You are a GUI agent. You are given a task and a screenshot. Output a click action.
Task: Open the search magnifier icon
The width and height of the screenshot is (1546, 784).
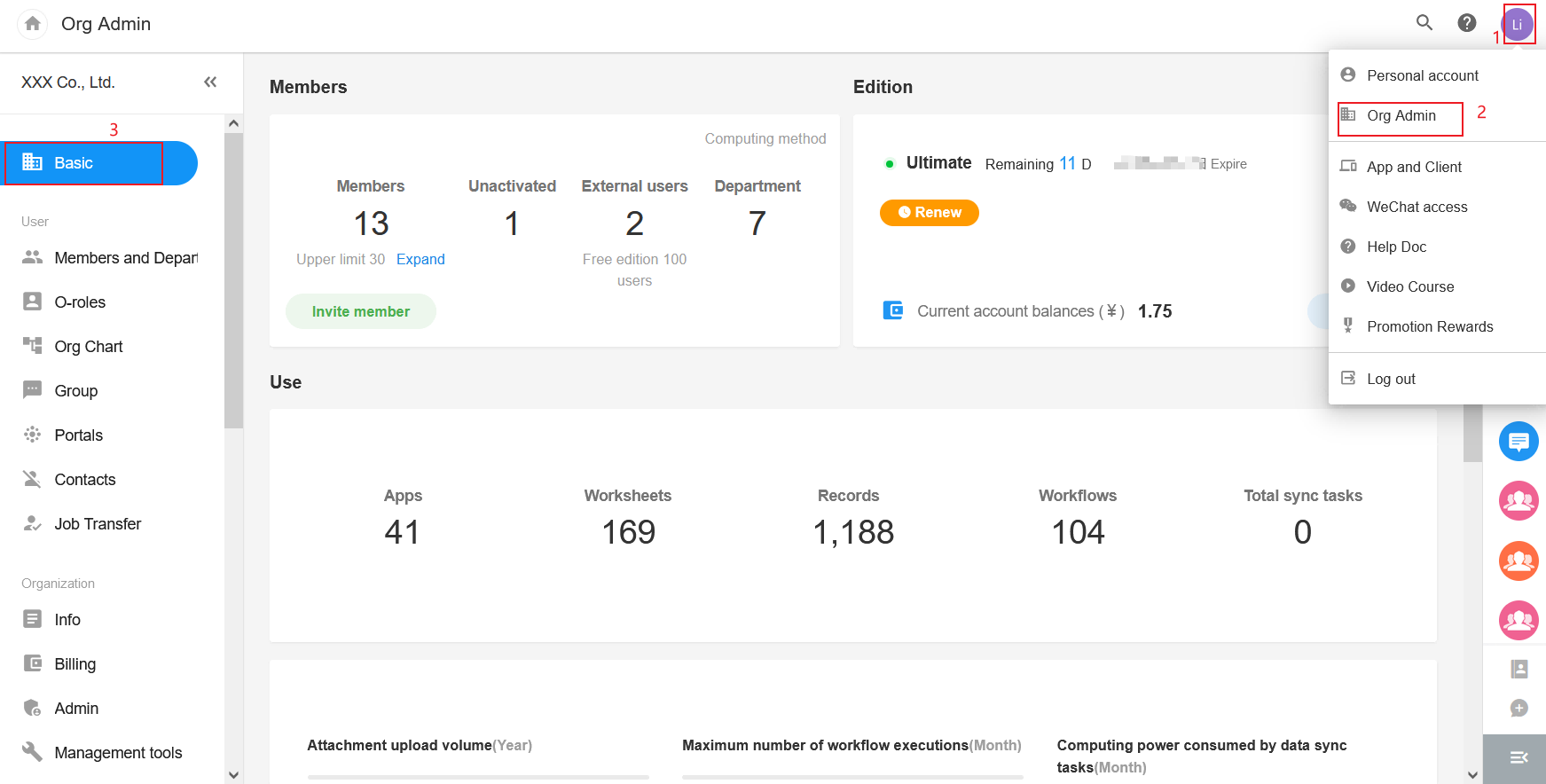click(x=1424, y=23)
